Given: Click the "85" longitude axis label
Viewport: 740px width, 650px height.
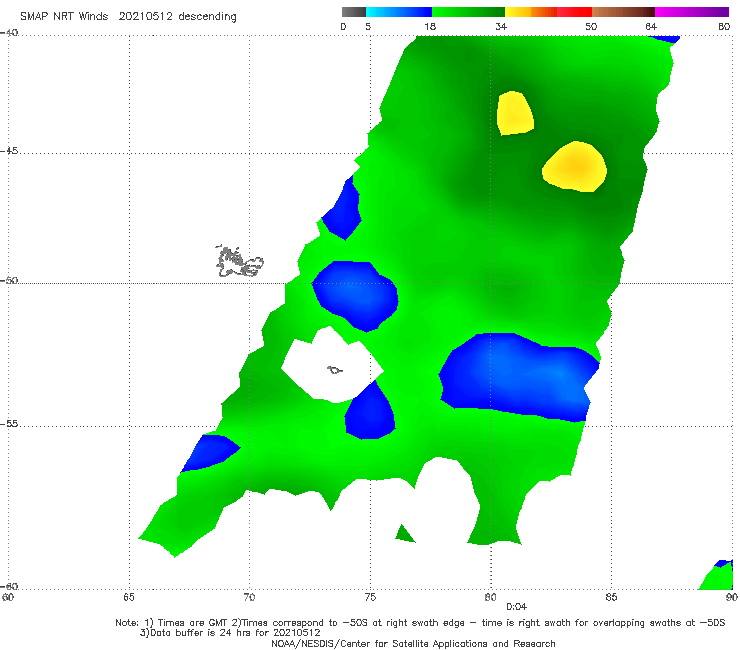Looking at the screenshot, I should [611, 597].
